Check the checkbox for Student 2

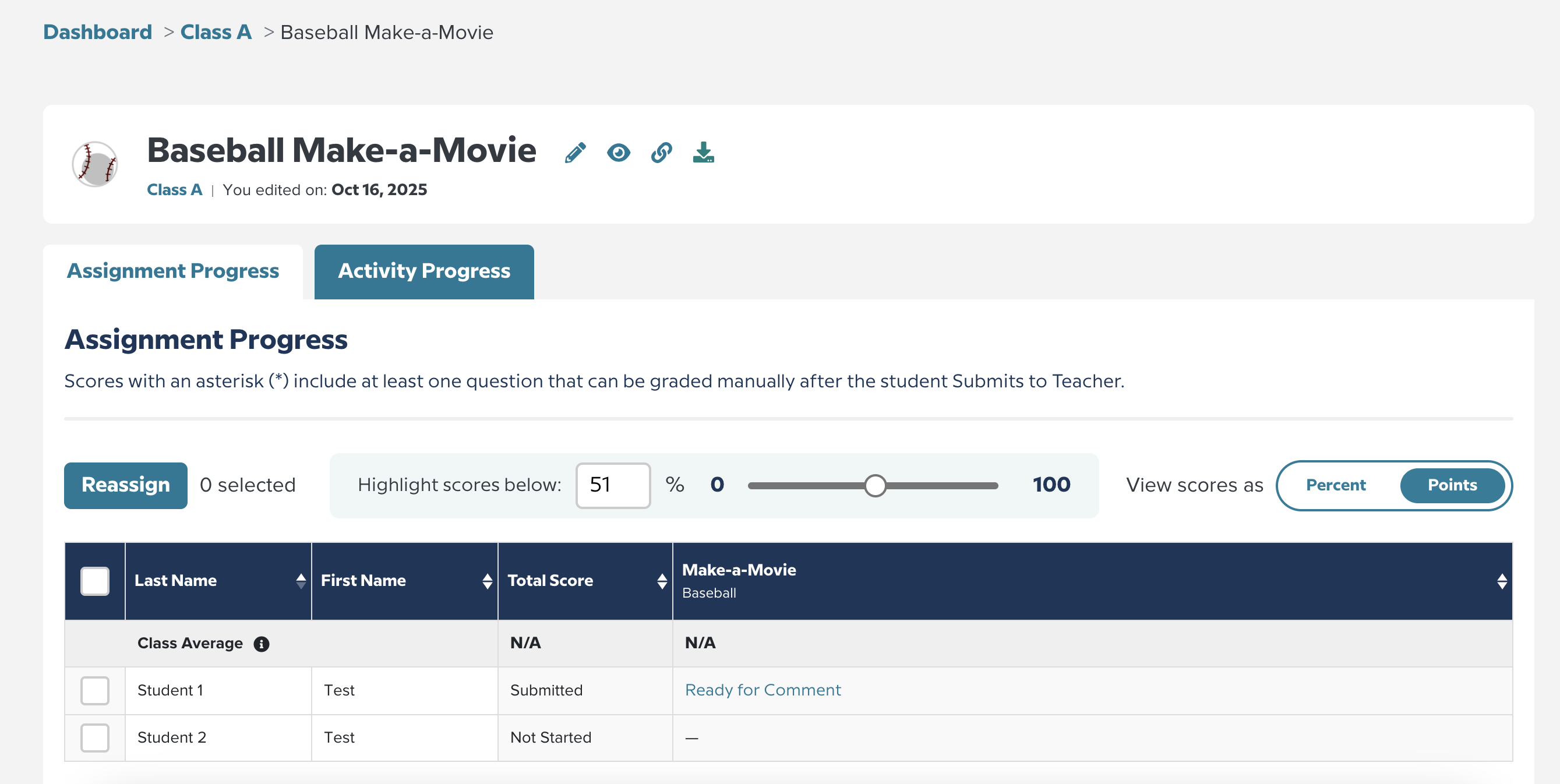tap(94, 737)
